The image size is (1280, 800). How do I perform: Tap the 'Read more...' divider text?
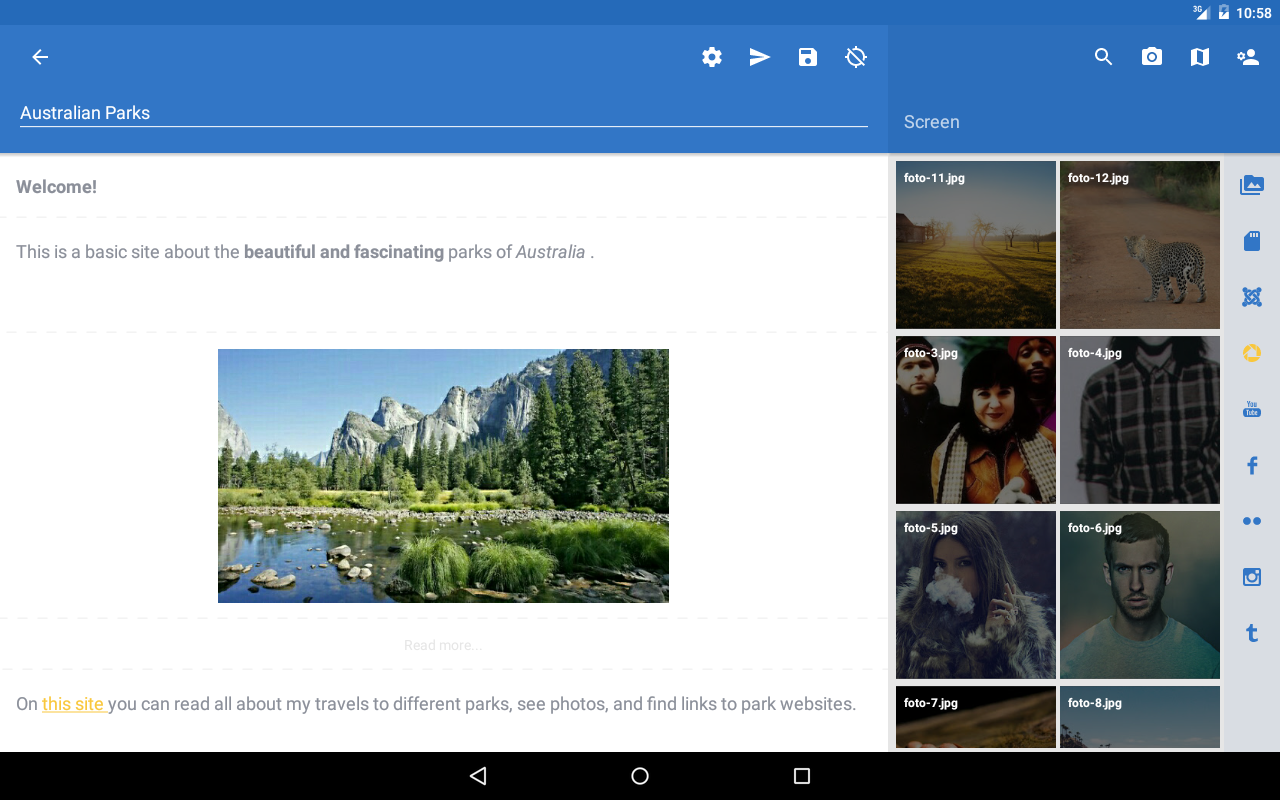click(443, 645)
